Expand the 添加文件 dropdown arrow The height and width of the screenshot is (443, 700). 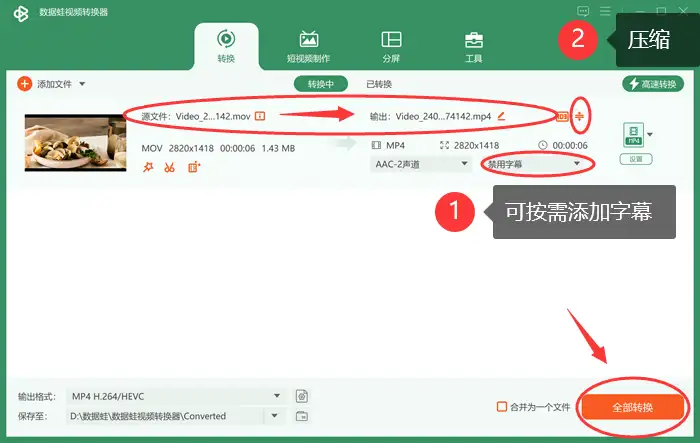pyautogui.click(x=82, y=84)
